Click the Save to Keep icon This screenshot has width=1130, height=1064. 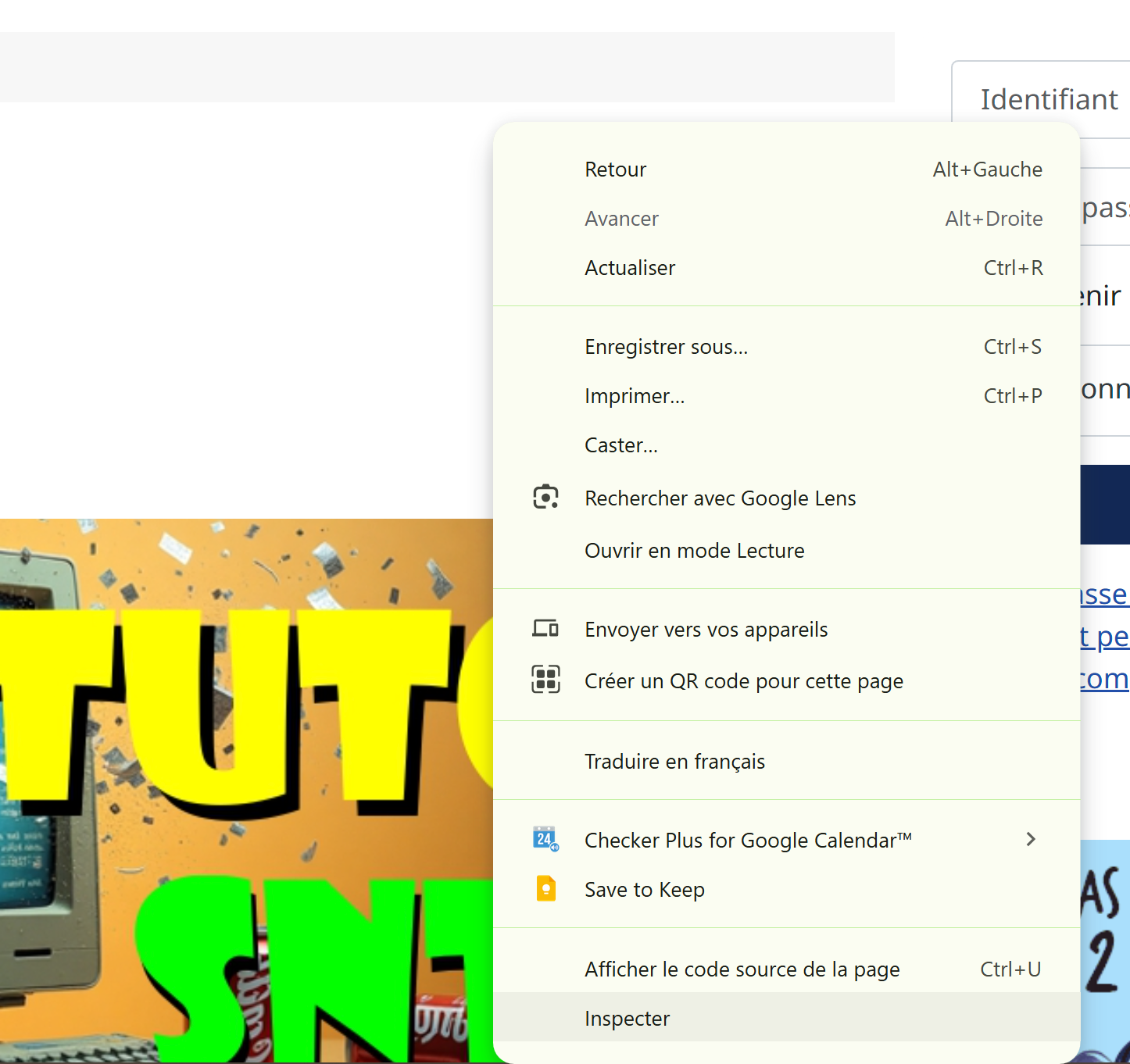point(545,889)
